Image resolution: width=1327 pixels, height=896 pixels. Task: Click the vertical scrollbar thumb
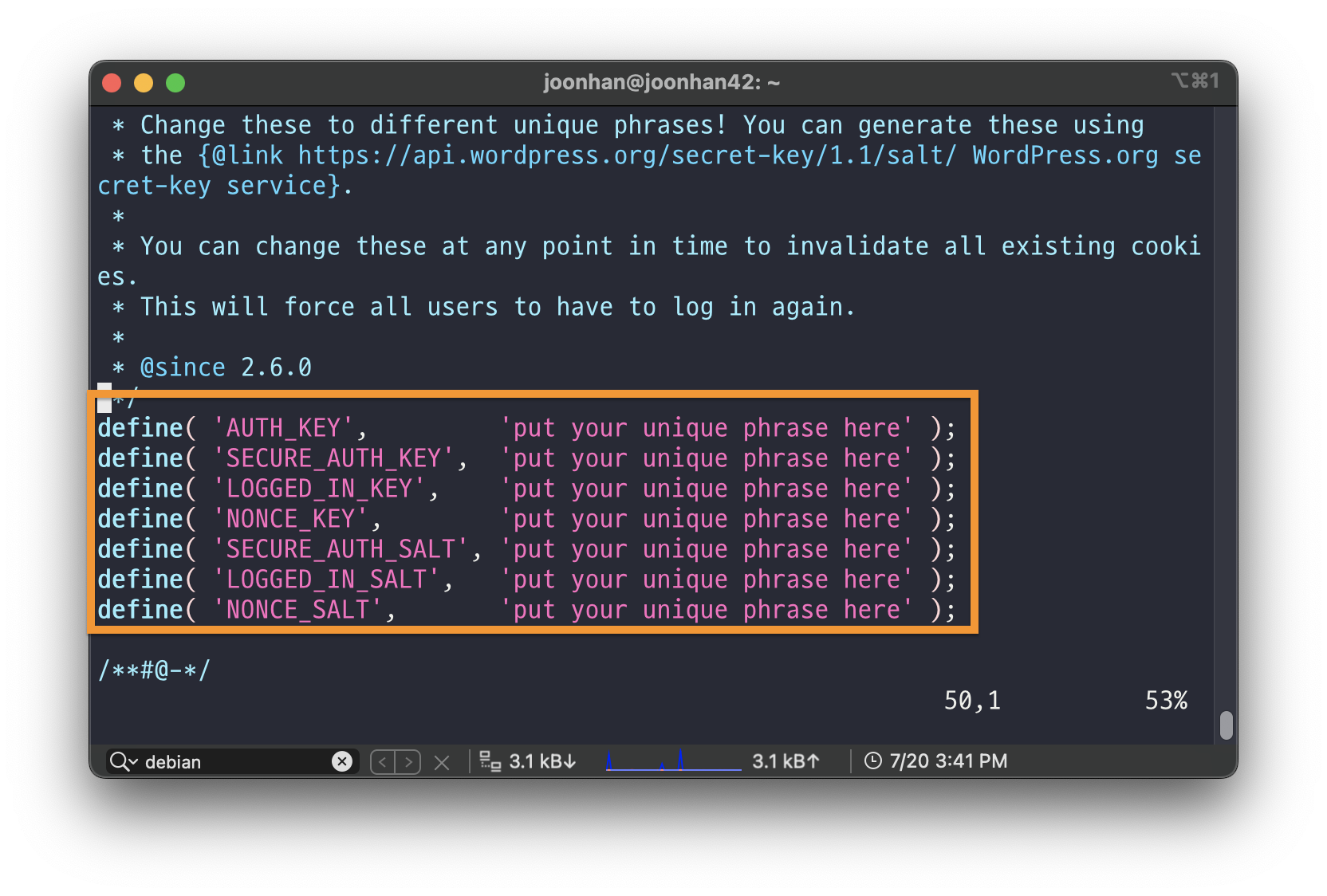(x=1227, y=725)
